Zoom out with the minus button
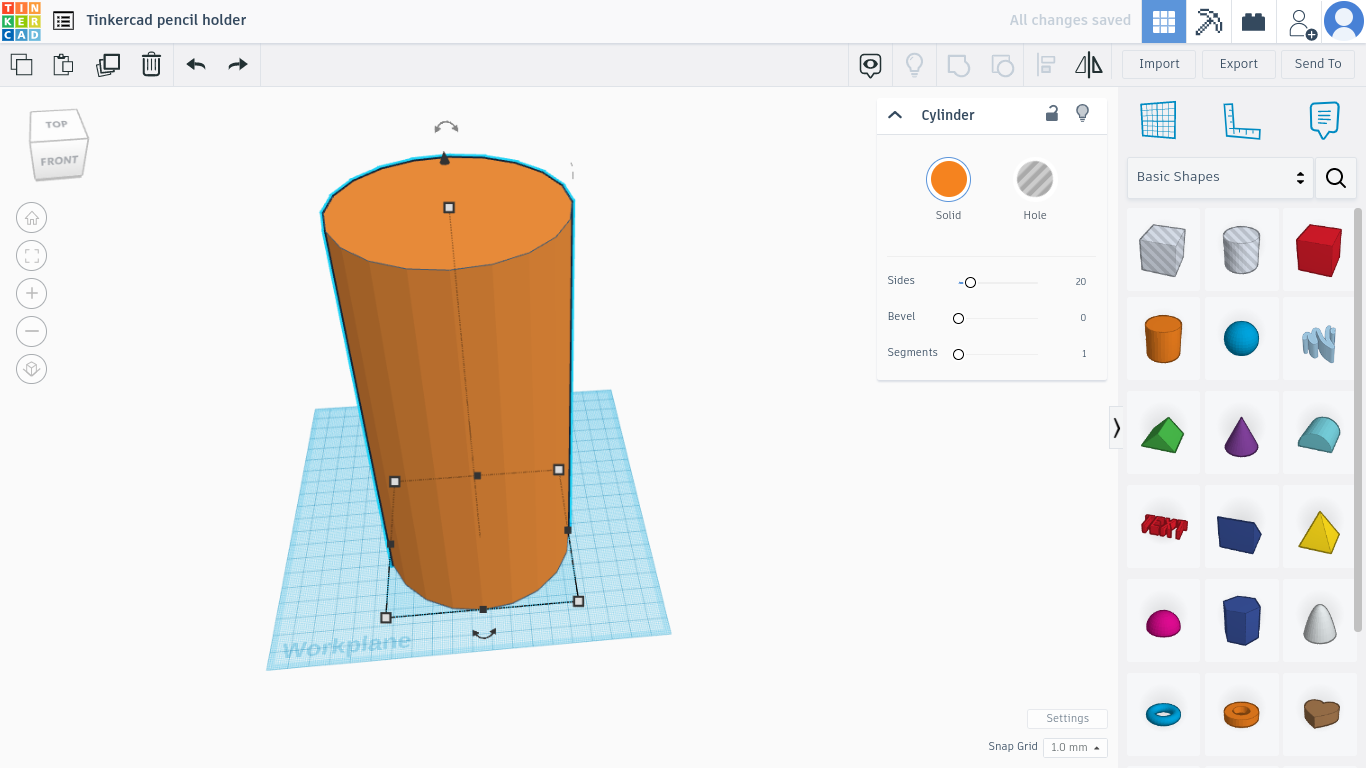This screenshot has width=1366, height=768. (x=32, y=331)
